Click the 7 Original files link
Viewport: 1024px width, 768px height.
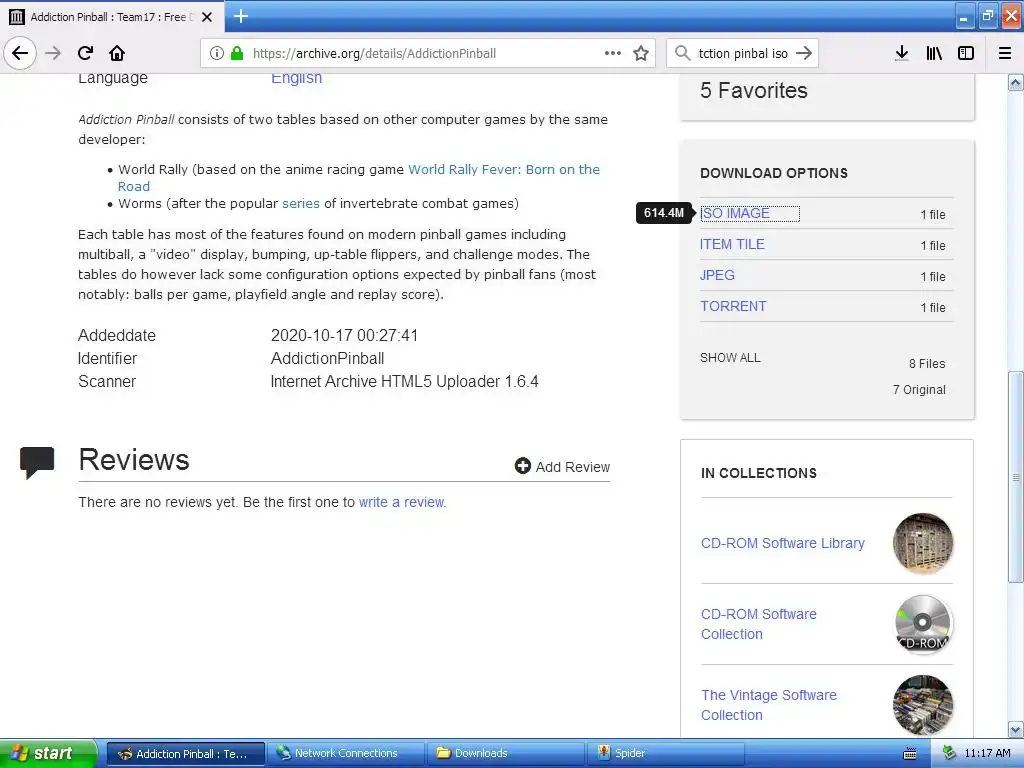[x=919, y=390]
